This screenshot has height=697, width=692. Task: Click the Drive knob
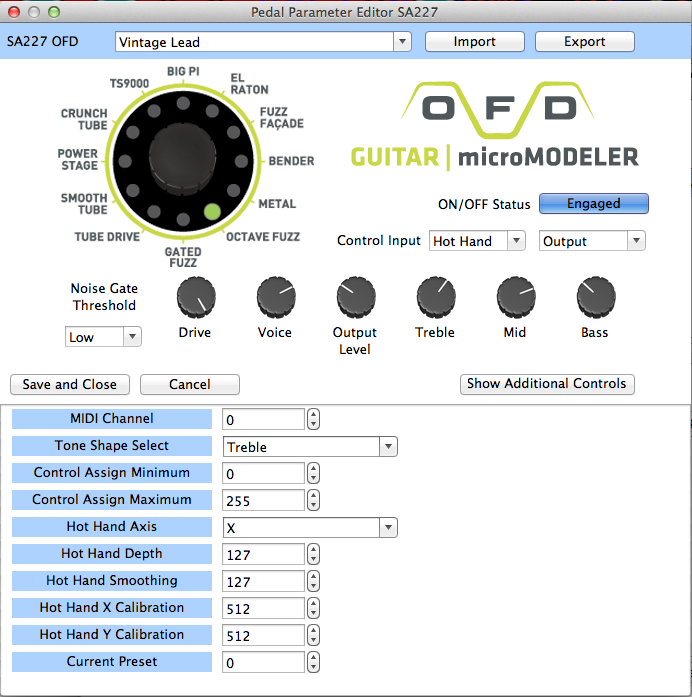196,297
